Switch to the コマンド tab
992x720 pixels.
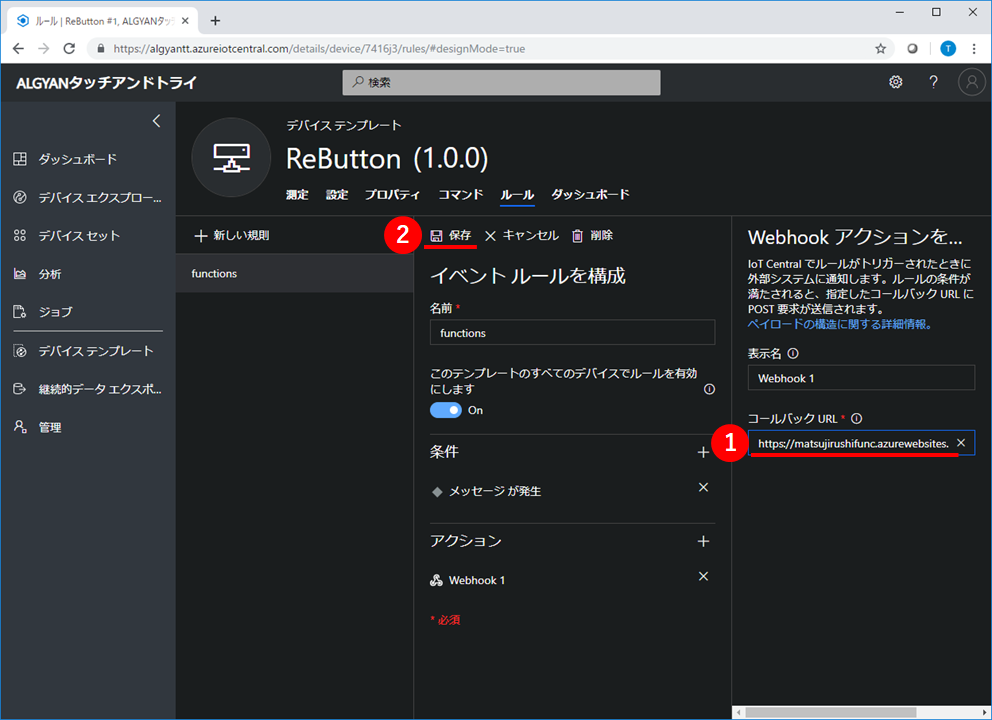[x=461, y=195]
